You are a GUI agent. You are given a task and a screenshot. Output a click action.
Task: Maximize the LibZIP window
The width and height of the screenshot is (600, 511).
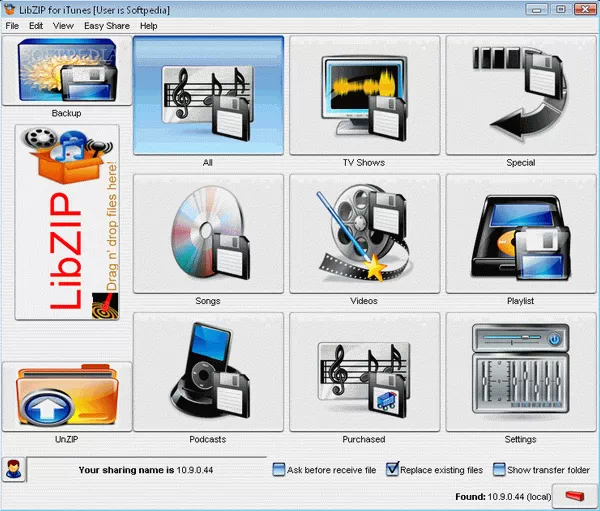561,9
